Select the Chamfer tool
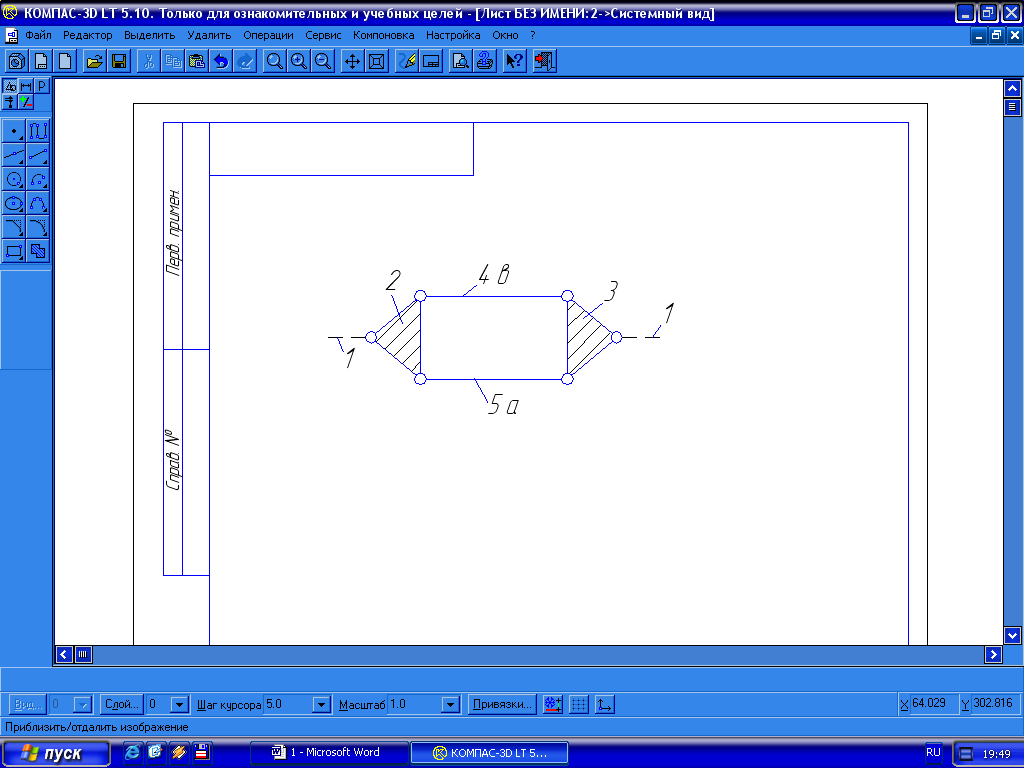Viewport: 1024px width, 768px height. point(14,227)
